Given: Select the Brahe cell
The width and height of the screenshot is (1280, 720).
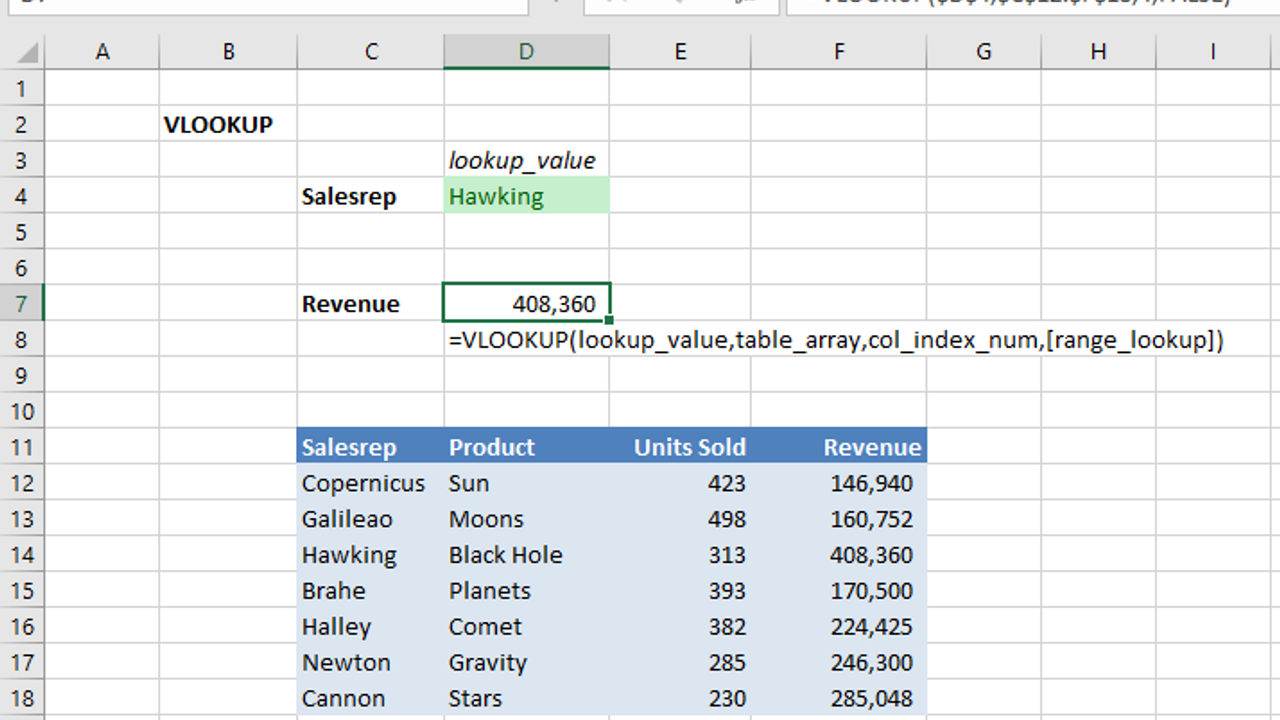Looking at the screenshot, I should point(371,591).
